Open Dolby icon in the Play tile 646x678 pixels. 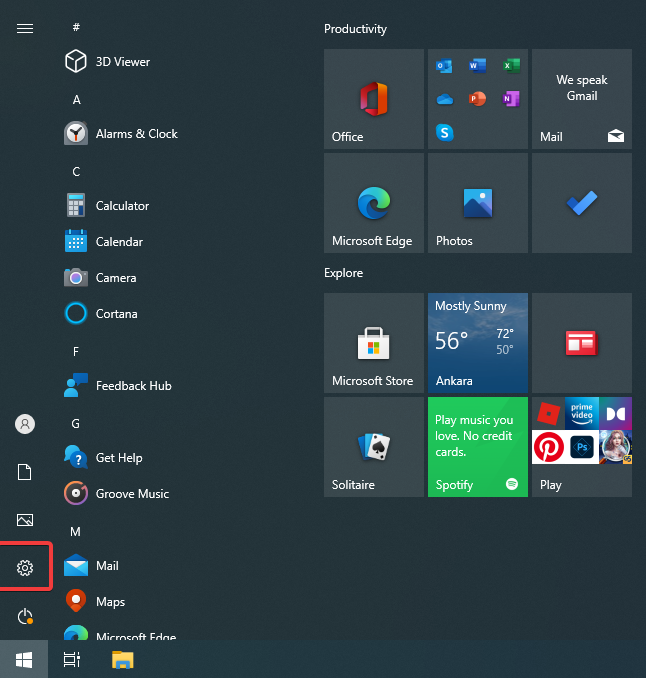pos(615,413)
